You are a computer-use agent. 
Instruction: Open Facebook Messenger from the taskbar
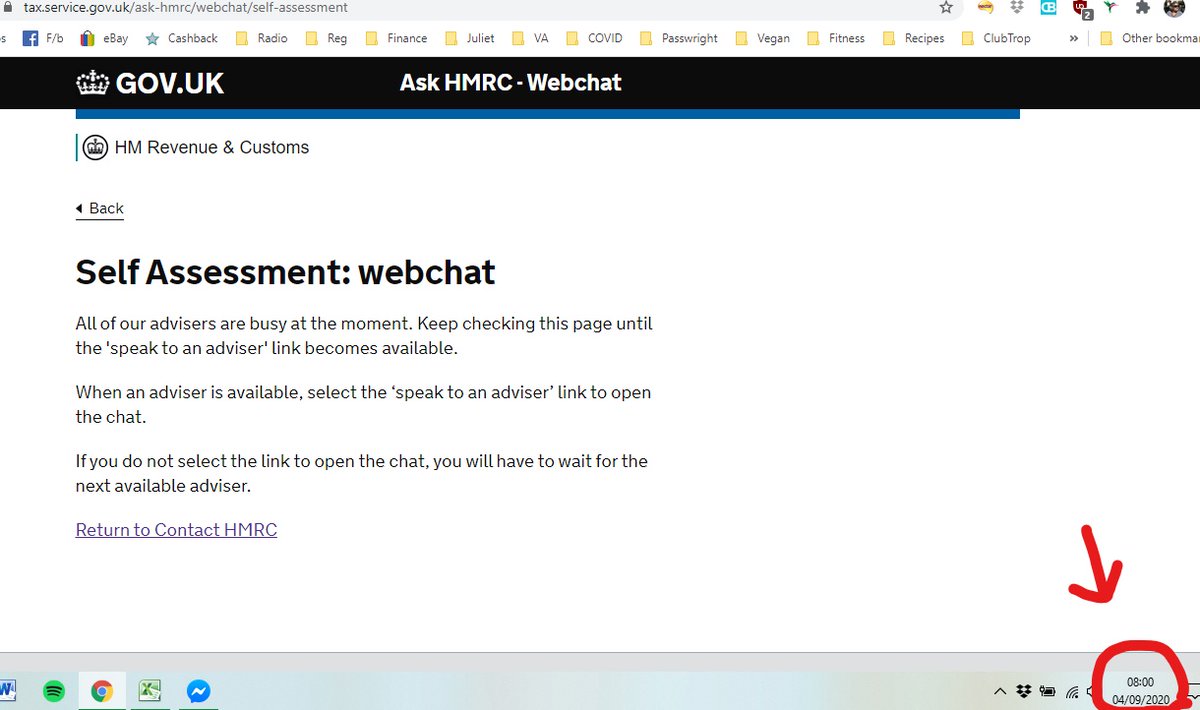click(198, 690)
